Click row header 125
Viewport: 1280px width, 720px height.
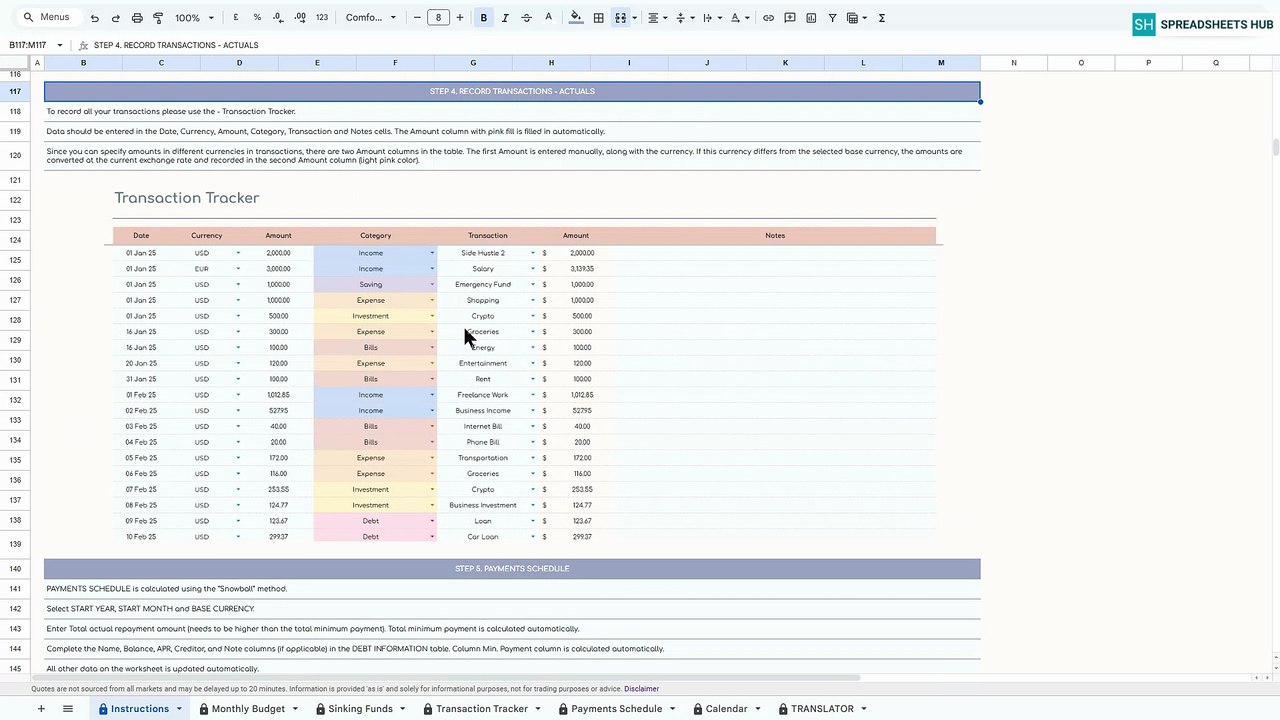pos(15,260)
